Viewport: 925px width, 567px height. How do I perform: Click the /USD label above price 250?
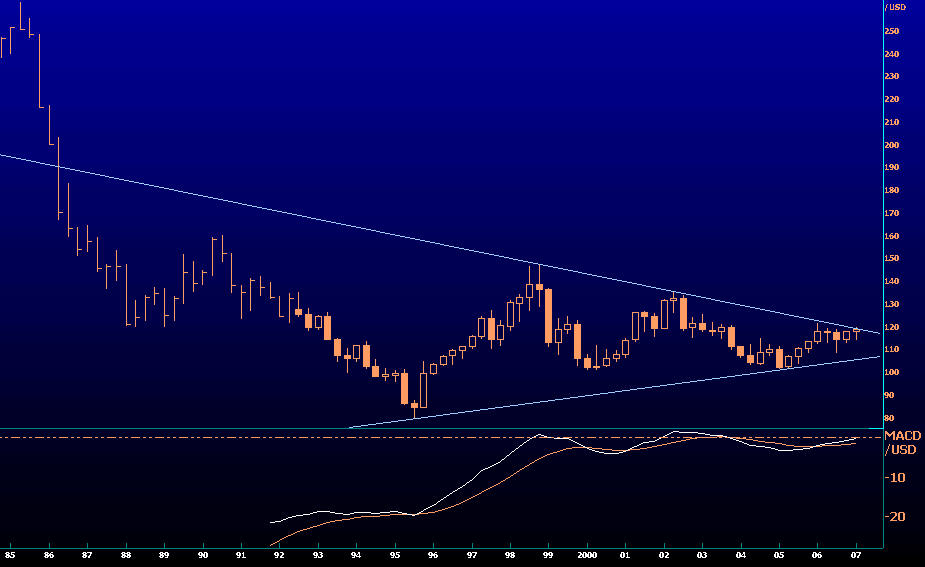[x=896, y=7]
